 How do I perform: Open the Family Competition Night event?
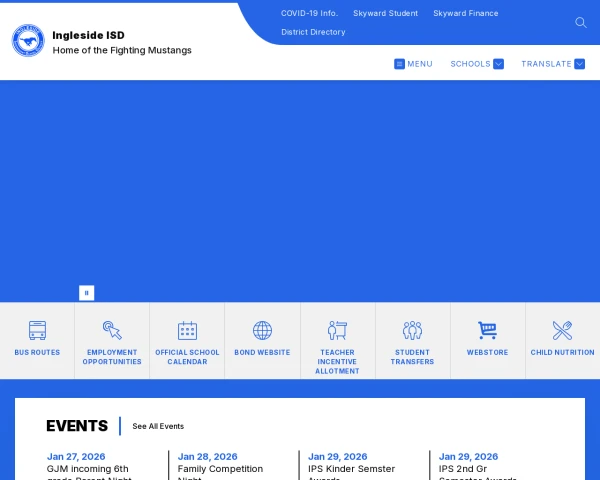point(220,468)
